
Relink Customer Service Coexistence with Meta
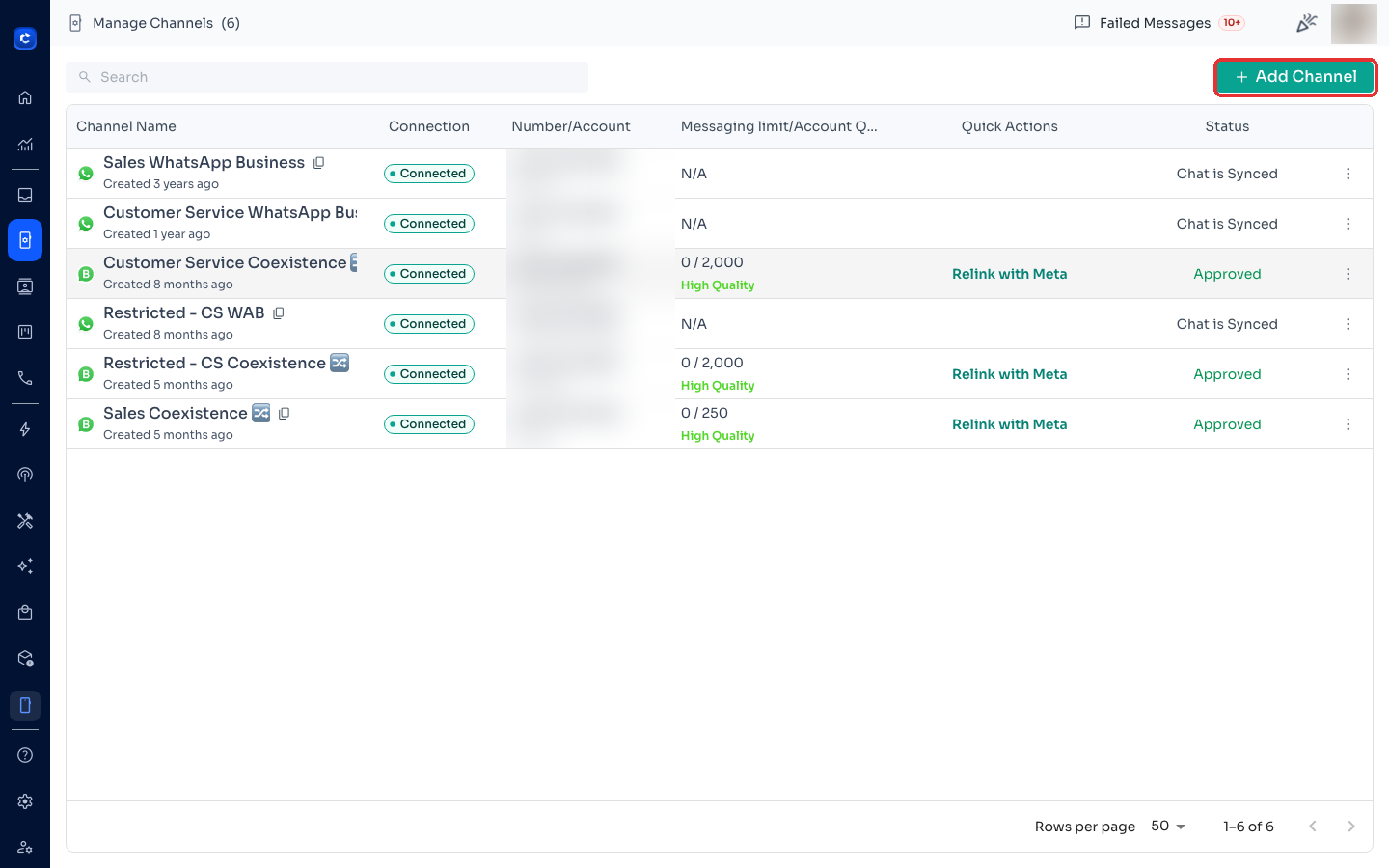click(1010, 274)
